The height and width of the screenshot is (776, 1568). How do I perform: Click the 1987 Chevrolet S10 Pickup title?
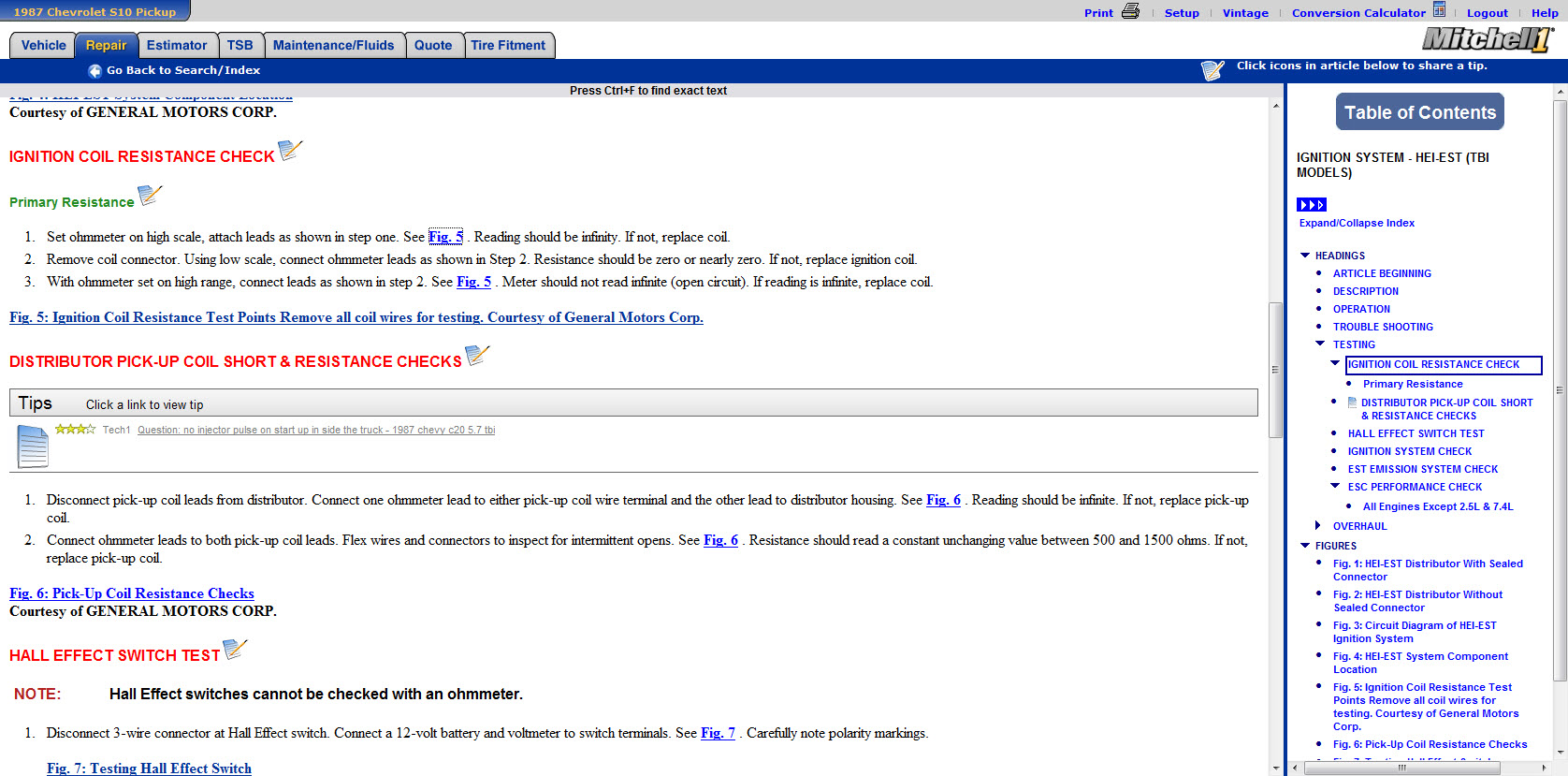coord(94,11)
